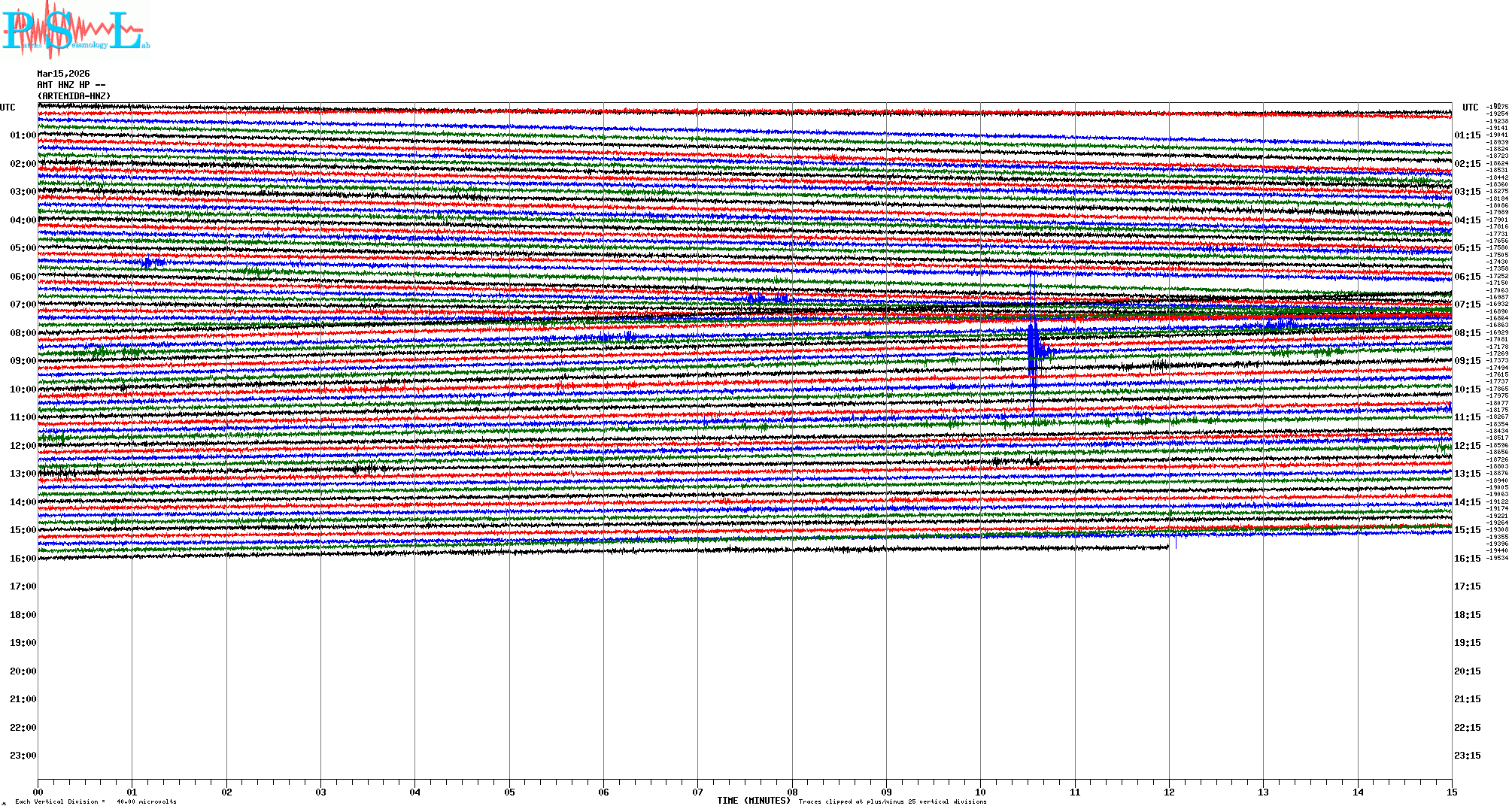1512x812 pixels.
Task: Click the left-side 16:00 UTC hour label
Action: (x=23, y=559)
